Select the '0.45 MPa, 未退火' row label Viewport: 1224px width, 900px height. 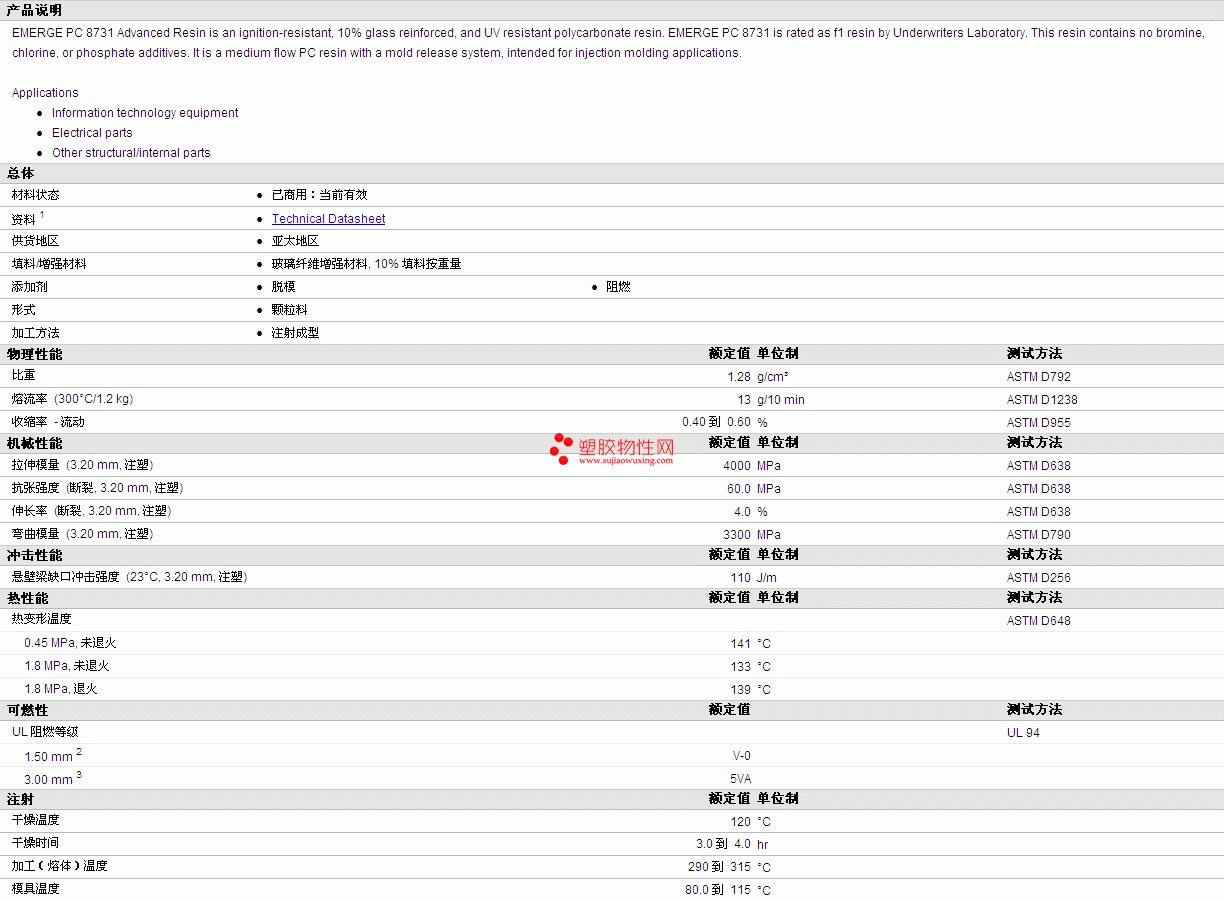(70, 643)
